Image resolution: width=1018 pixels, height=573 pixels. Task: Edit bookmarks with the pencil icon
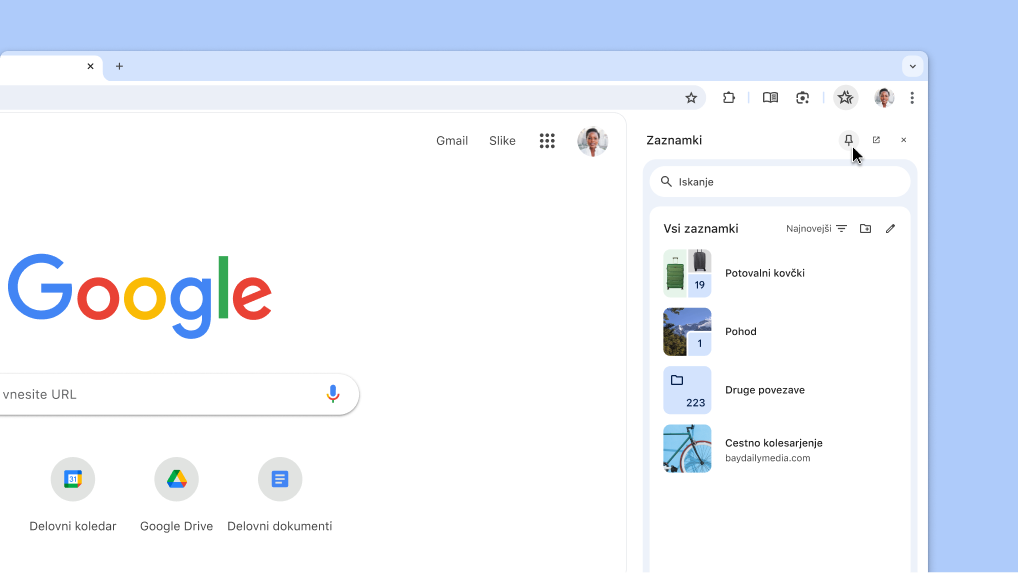point(890,228)
